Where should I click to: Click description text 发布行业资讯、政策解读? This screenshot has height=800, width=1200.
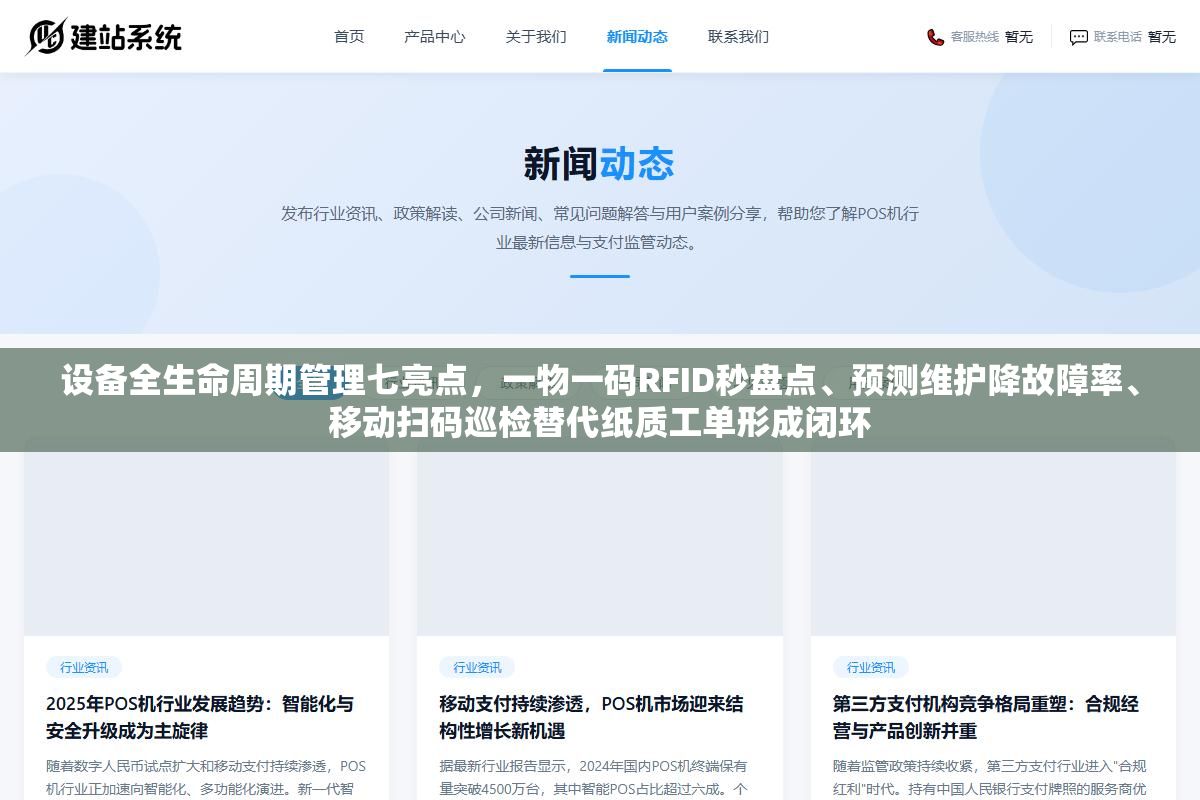coord(599,227)
